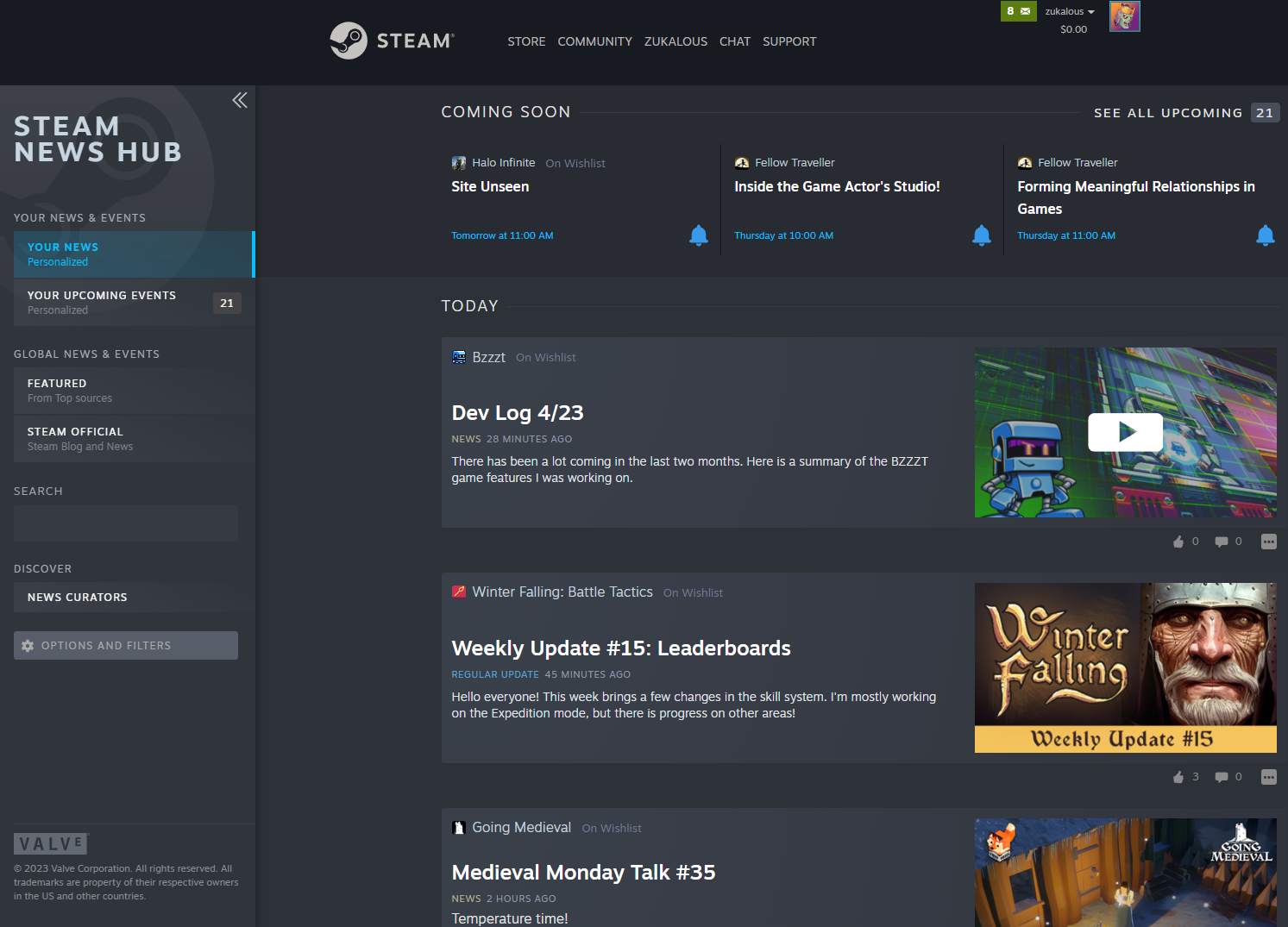This screenshot has width=1288, height=927.
Task: Toggle the reminder bell for Inside the Game Actor's Studio
Action: coord(981,235)
